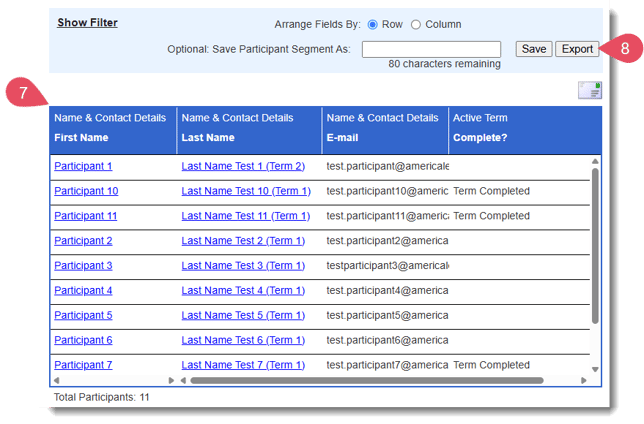Click the E-mail column header
The image size is (644, 424).
(x=342, y=138)
